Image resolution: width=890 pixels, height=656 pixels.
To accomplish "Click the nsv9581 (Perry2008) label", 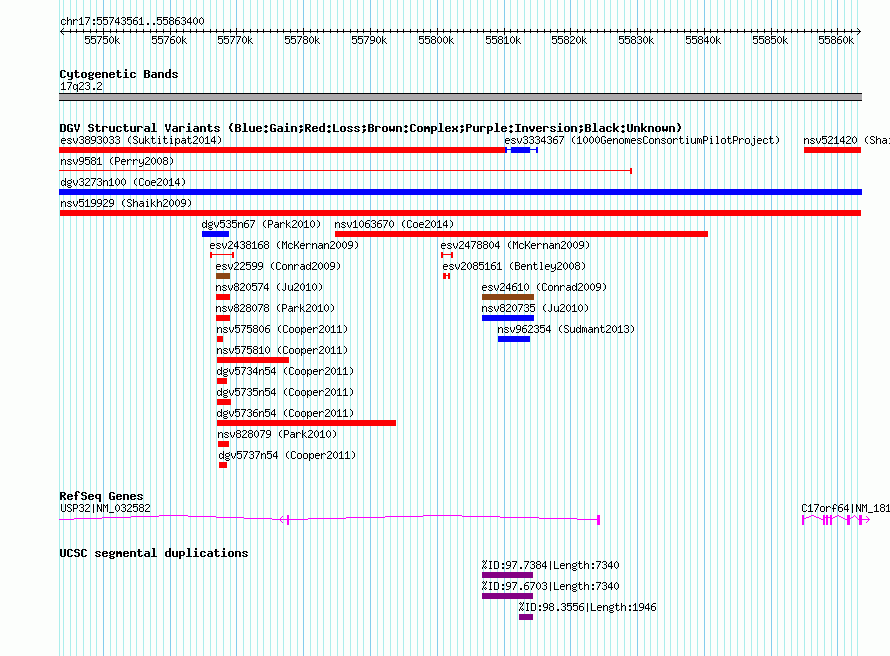I will coord(117,161).
